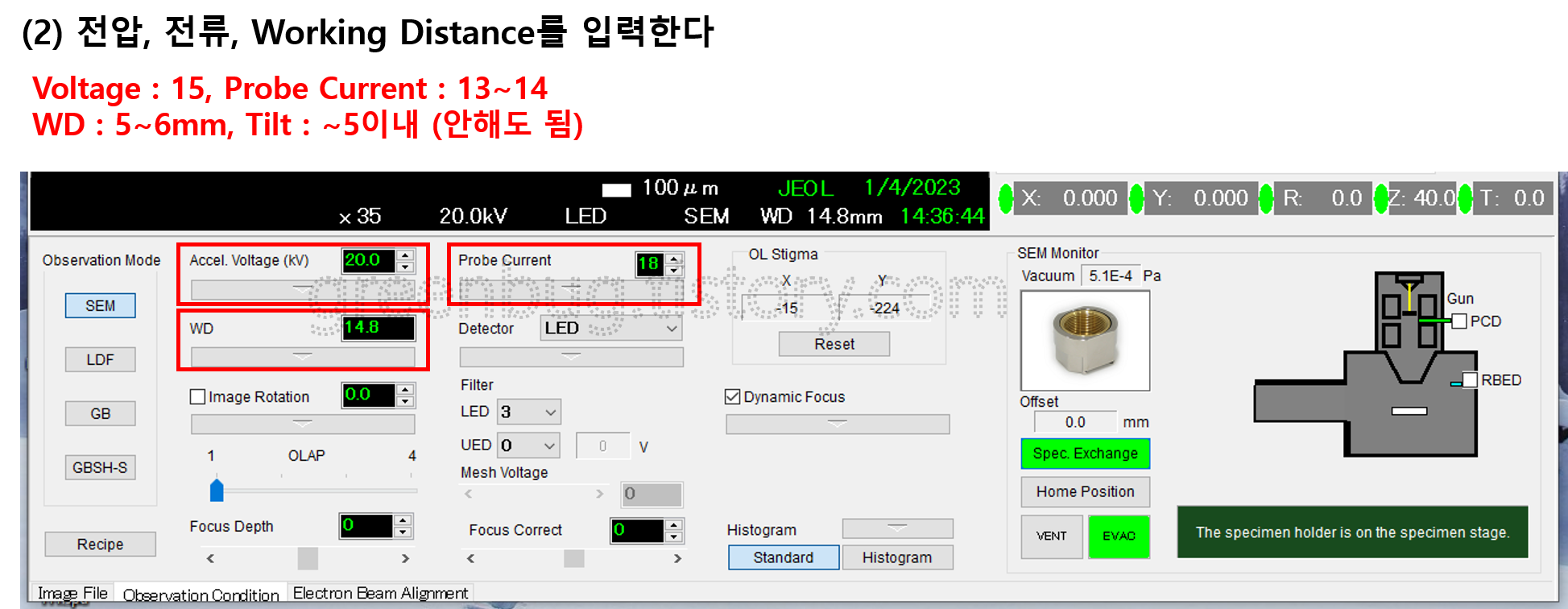Click Focus Correct scrollbar right arrow
This screenshot has width=1568, height=609.
677,558
